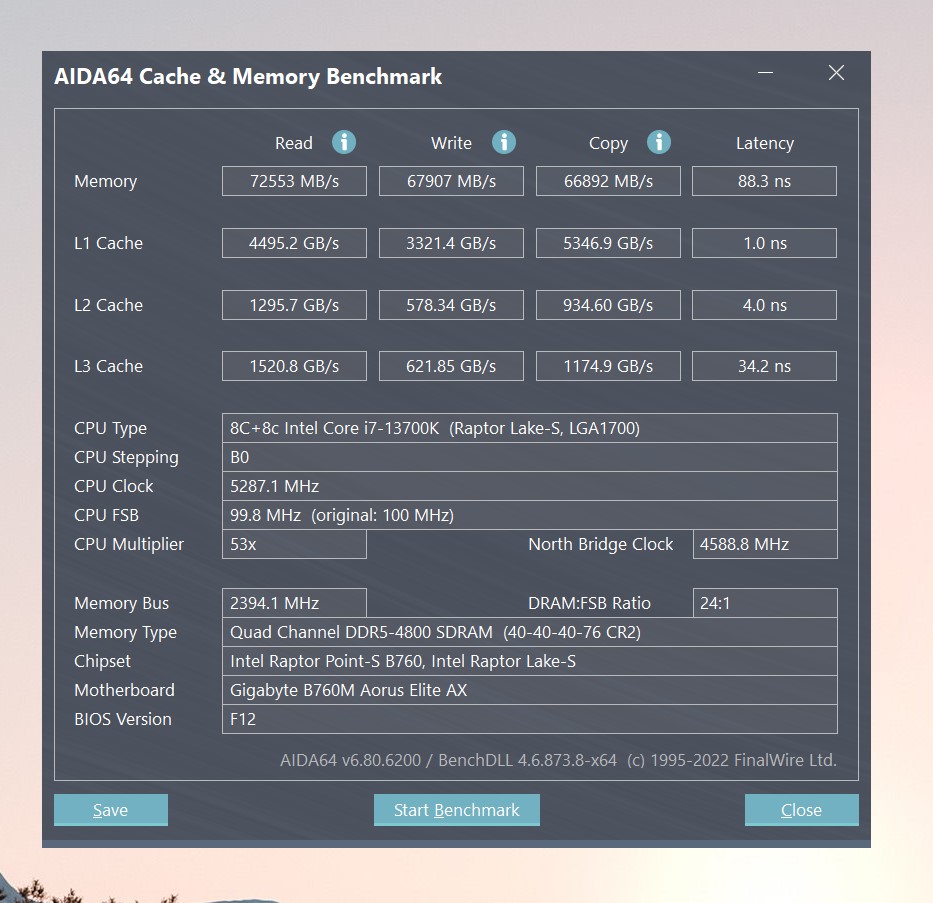Click Start Benchmark
The image size is (933, 903).
(x=456, y=810)
